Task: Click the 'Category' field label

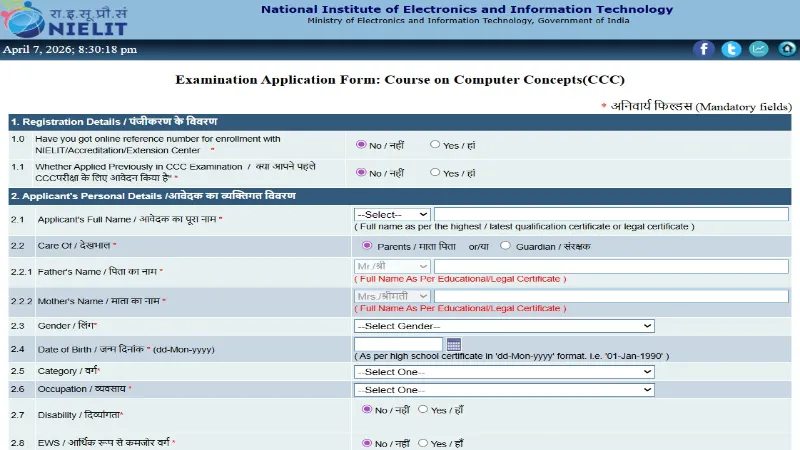Action: (x=68, y=371)
